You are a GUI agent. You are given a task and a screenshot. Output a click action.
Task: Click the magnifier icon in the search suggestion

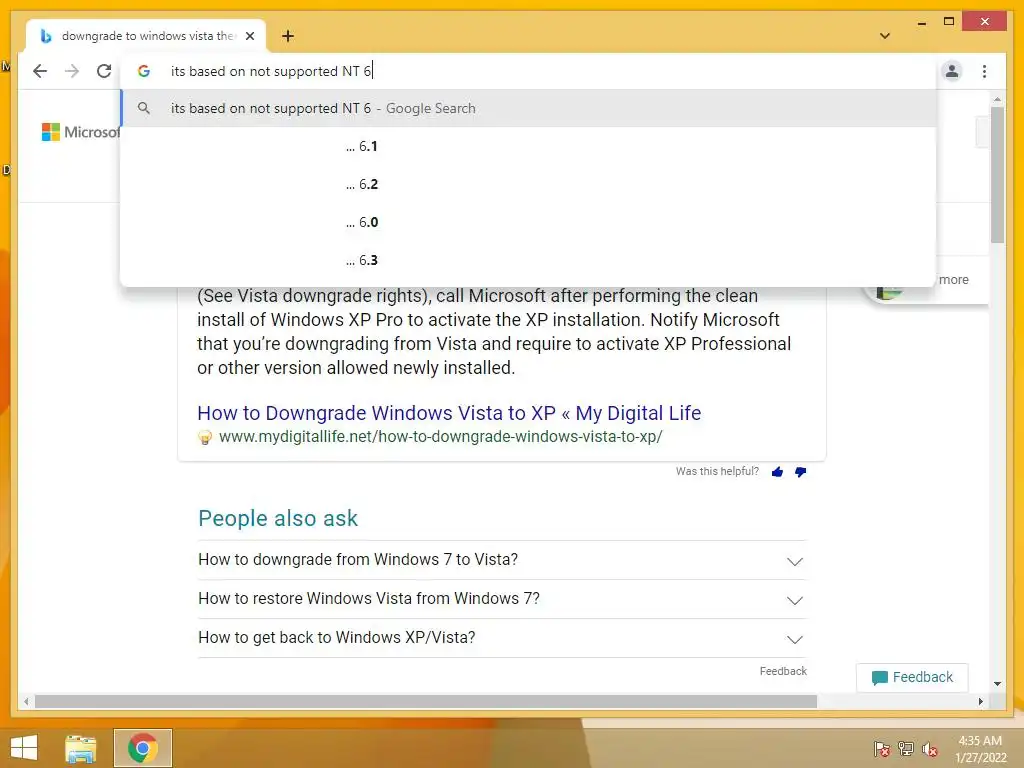coord(144,108)
